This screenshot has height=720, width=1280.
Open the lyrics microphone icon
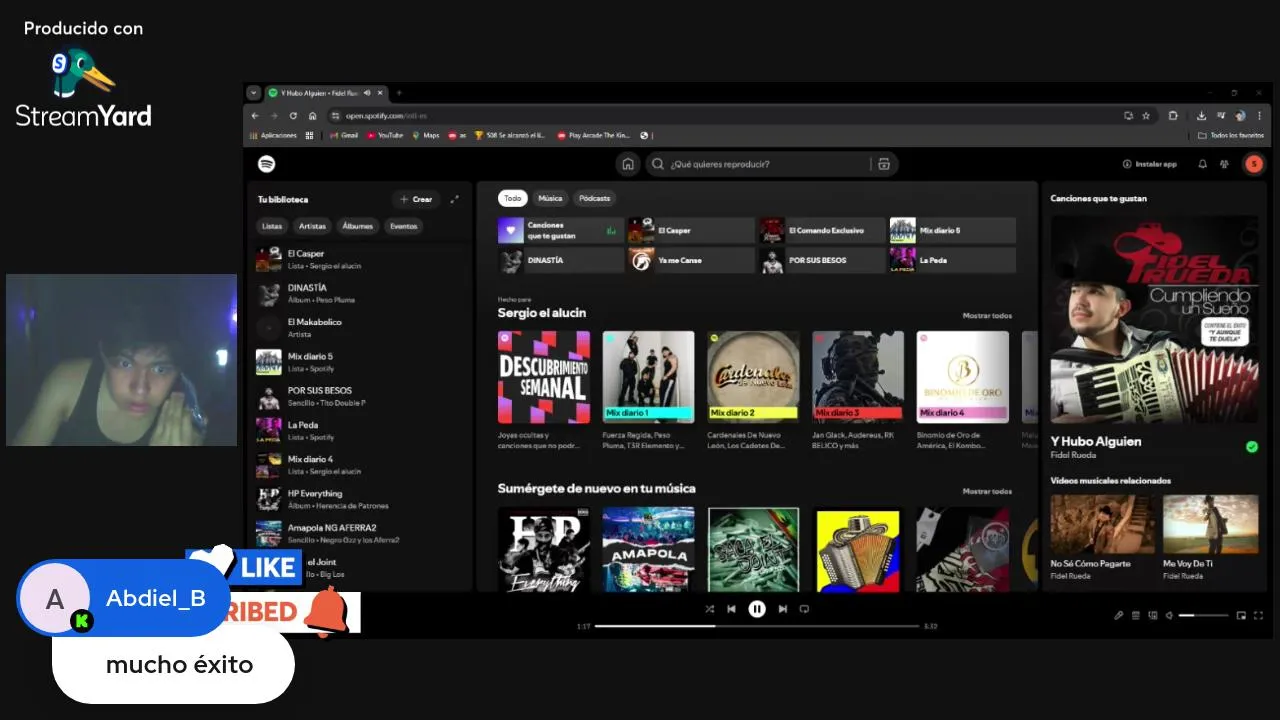tap(1119, 615)
